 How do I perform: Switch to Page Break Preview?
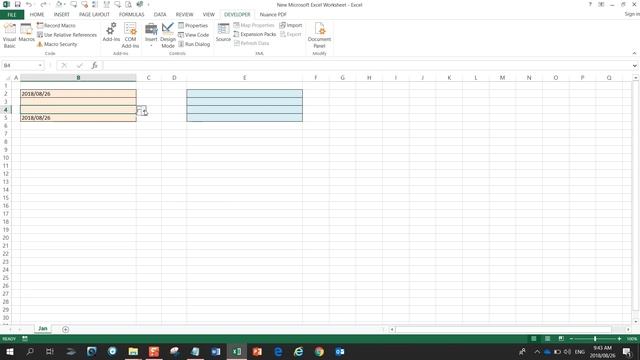[561, 338]
